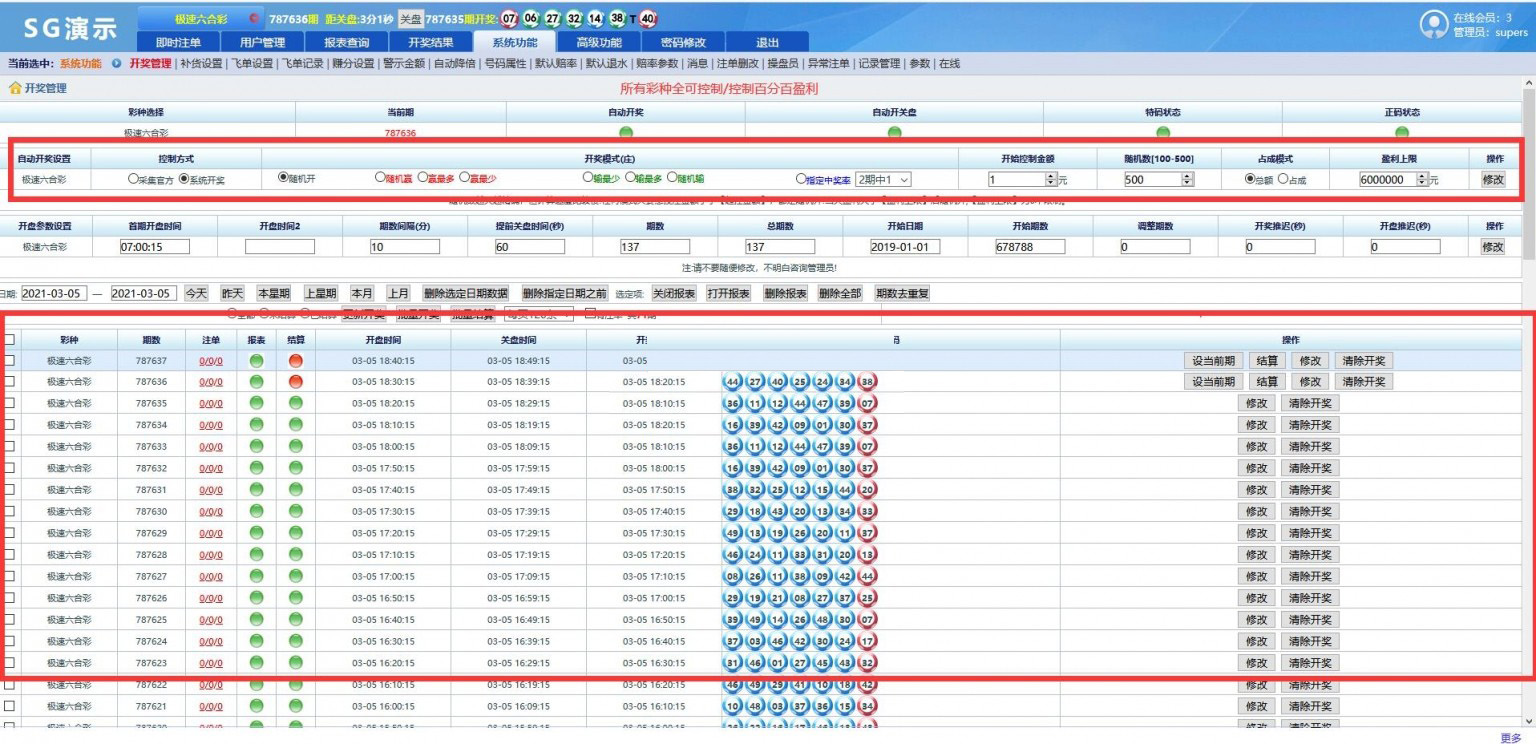The height and width of the screenshot is (744, 1536).
Task: Select the 采集官方 control mode radio button
Action: [x=133, y=180]
